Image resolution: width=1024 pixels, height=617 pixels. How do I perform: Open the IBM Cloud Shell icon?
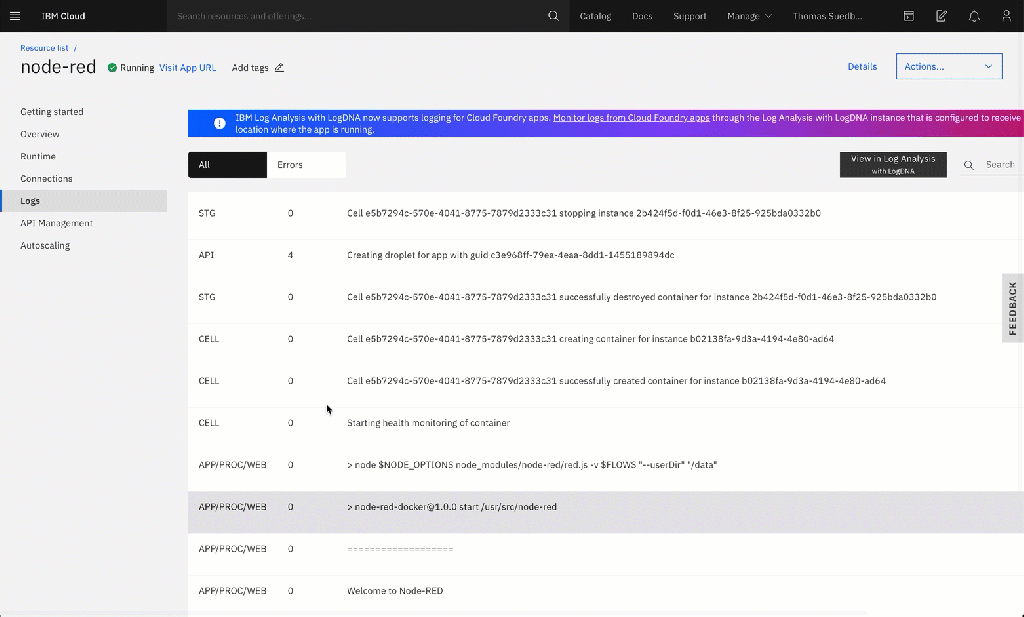[908, 16]
